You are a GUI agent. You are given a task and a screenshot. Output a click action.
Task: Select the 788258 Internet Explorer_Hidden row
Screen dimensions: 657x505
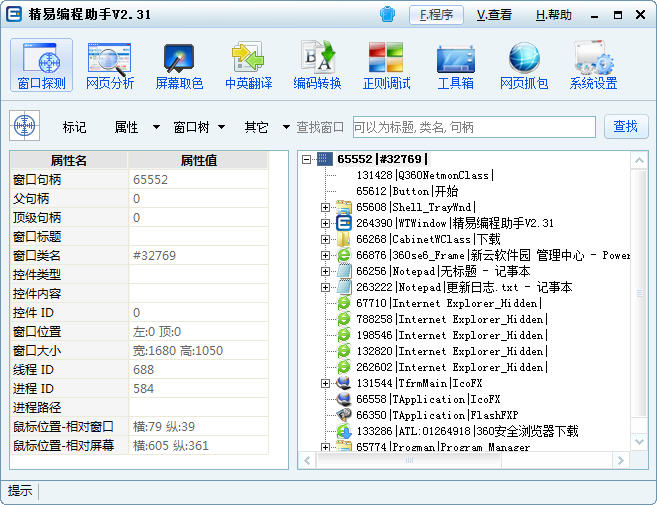tap(452, 319)
